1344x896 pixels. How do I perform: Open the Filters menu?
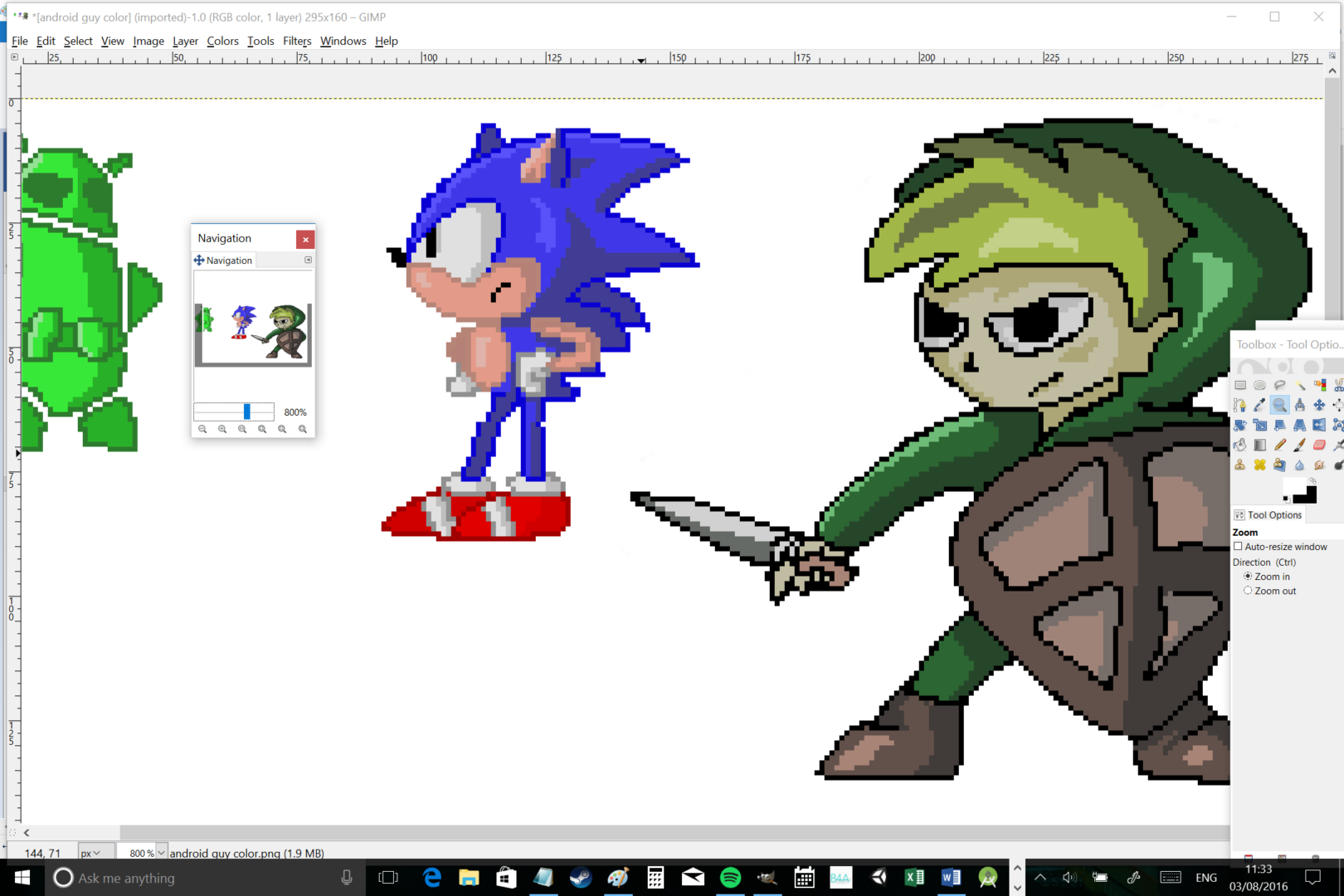pos(296,41)
